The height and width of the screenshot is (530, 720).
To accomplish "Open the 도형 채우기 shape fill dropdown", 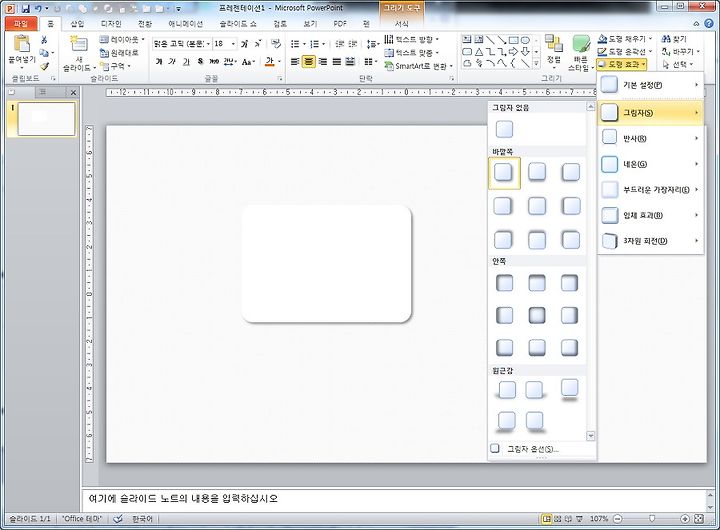I will point(625,39).
